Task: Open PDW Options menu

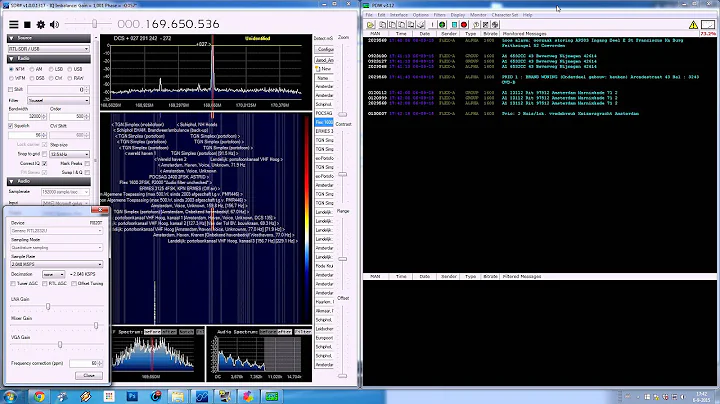Action: pos(420,15)
